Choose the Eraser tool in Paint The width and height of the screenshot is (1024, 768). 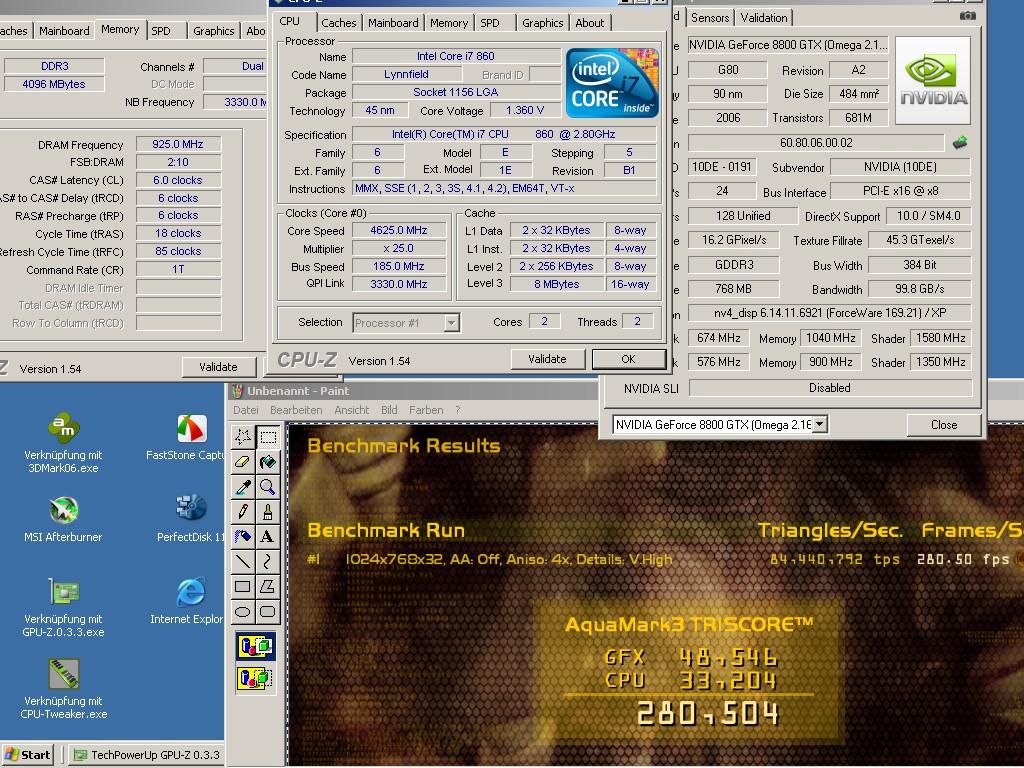[243, 462]
